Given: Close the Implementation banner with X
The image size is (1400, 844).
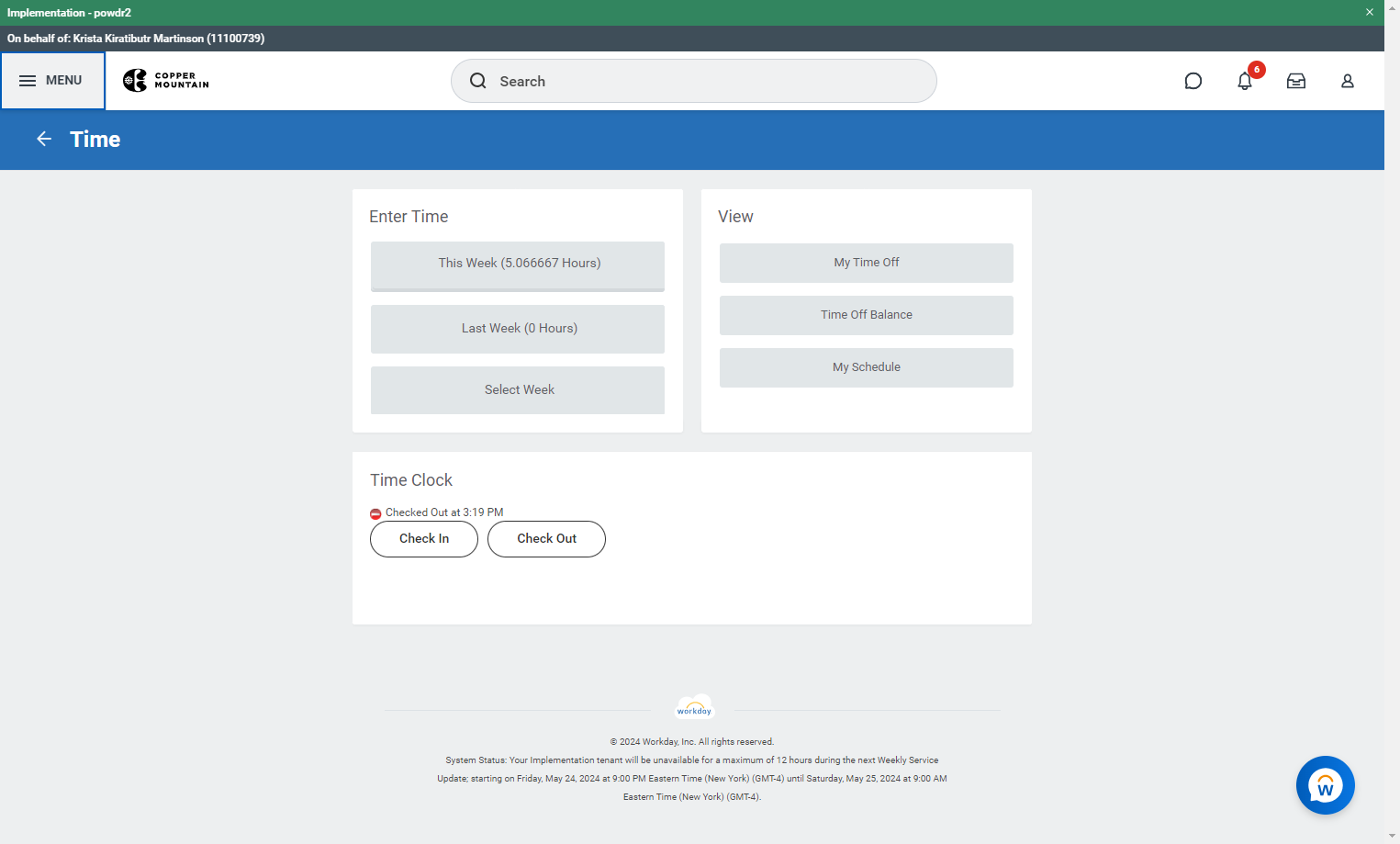Looking at the screenshot, I should click(x=1369, y=12).
